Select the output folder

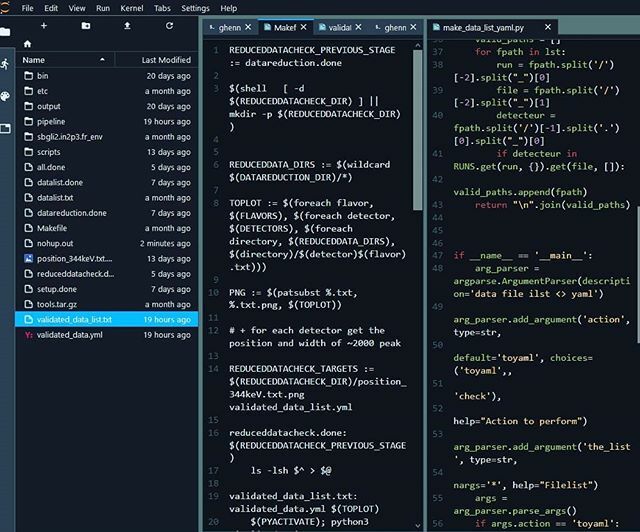(x=107, y=106)
